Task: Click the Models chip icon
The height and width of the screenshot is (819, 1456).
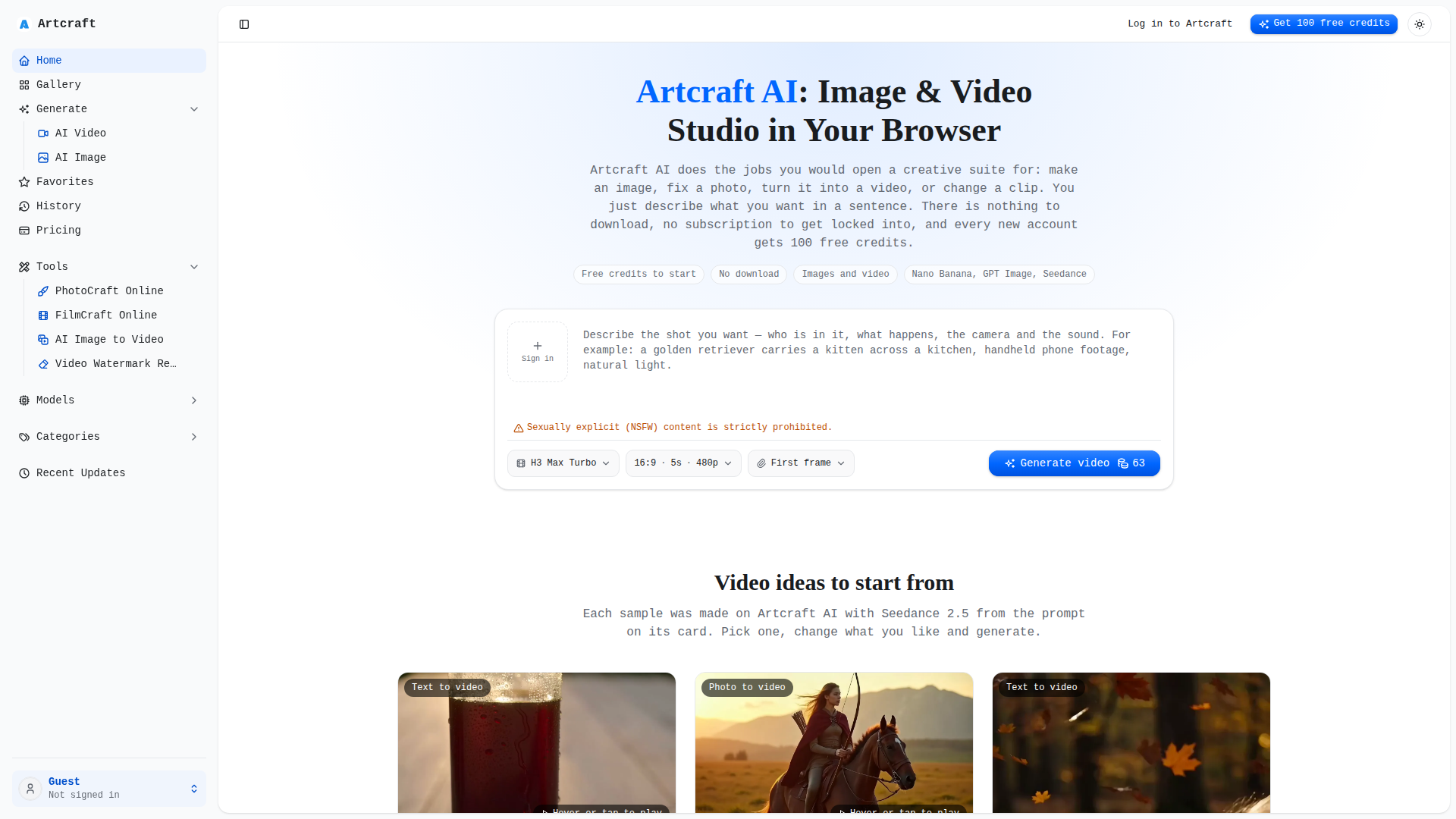Action: click(24, 400)
